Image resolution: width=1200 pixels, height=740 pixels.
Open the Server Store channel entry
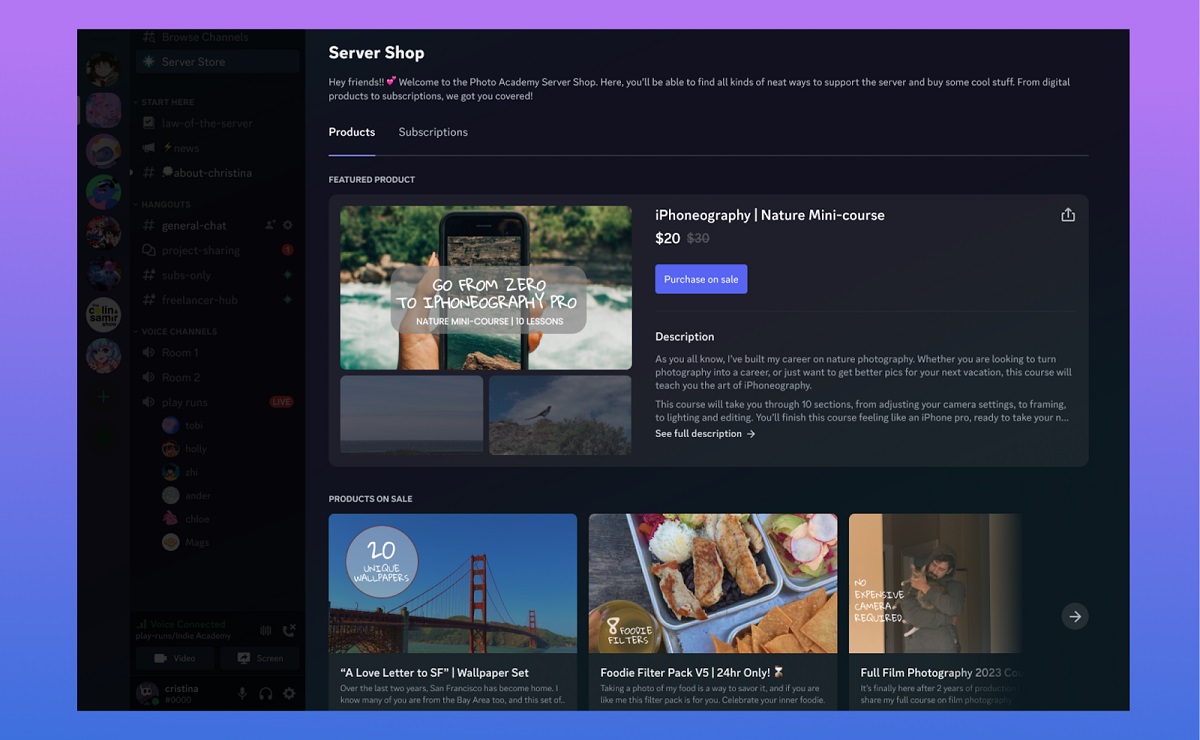(x=217, y=62)
